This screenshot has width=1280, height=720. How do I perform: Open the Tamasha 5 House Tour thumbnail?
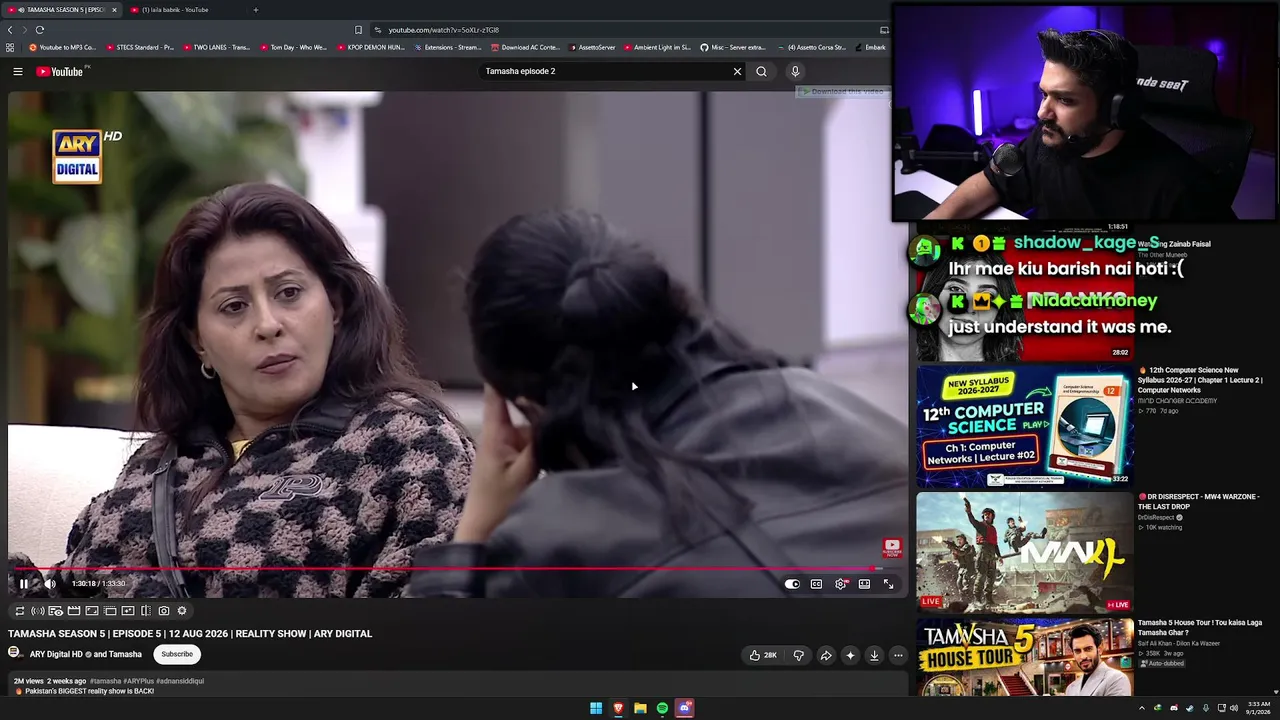coord(1025,657)
